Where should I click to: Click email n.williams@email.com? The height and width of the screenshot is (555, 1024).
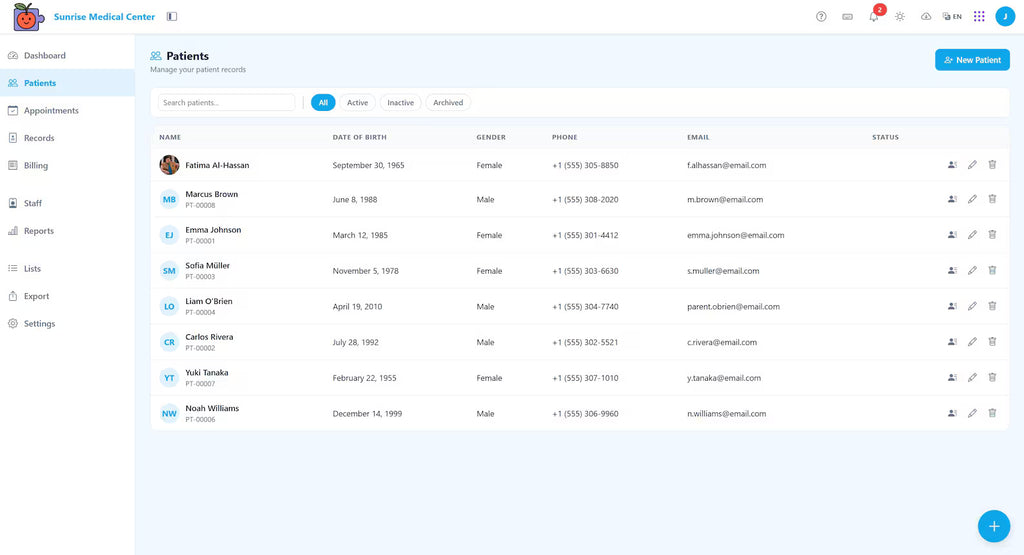pos(726,413)
